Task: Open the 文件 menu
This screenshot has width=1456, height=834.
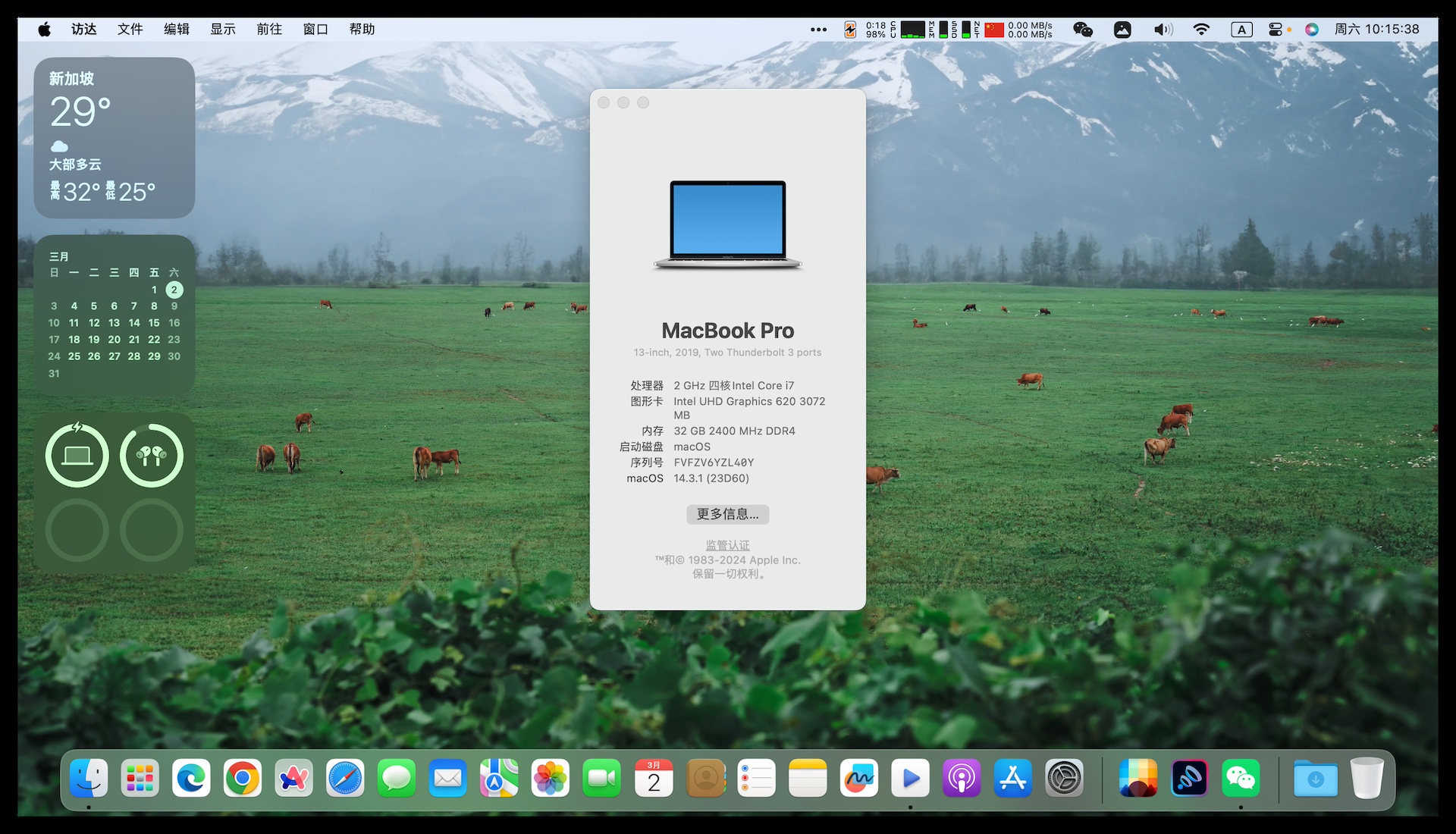Action: pos(130,30)
